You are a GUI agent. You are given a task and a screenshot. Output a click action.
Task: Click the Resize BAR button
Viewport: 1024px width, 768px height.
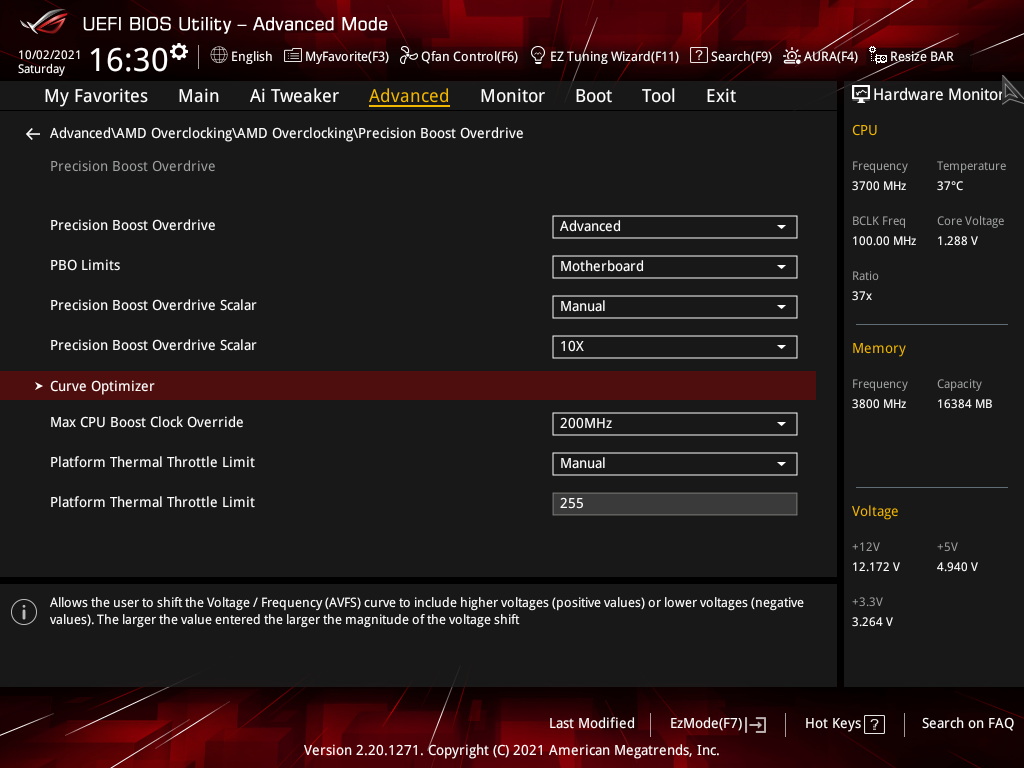pos(911,56)
